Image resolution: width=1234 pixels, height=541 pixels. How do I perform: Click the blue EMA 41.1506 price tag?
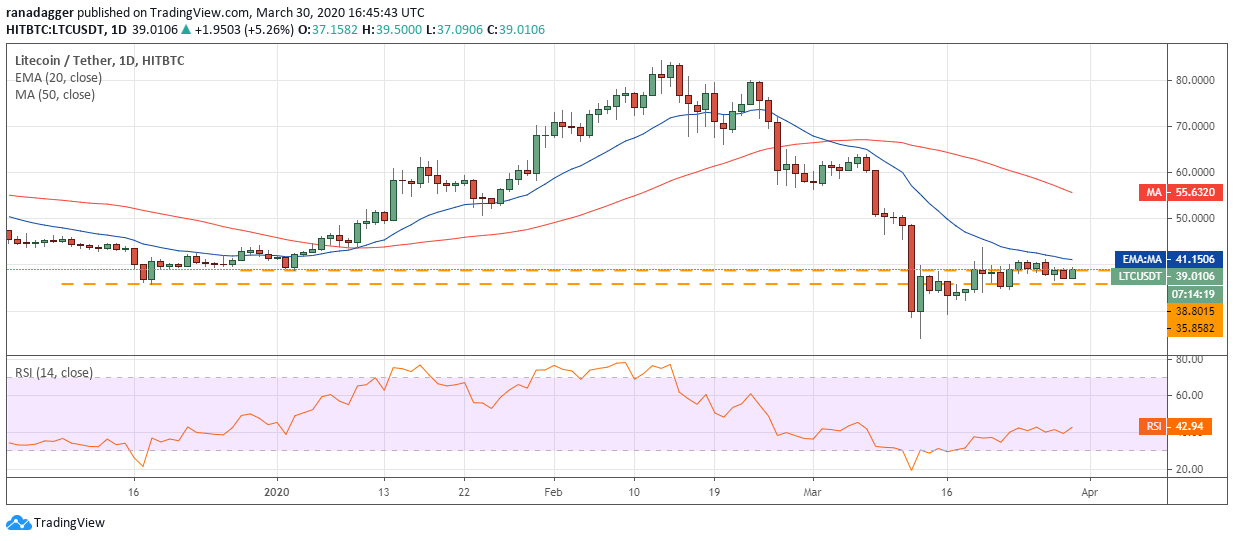pos(1168,259)
